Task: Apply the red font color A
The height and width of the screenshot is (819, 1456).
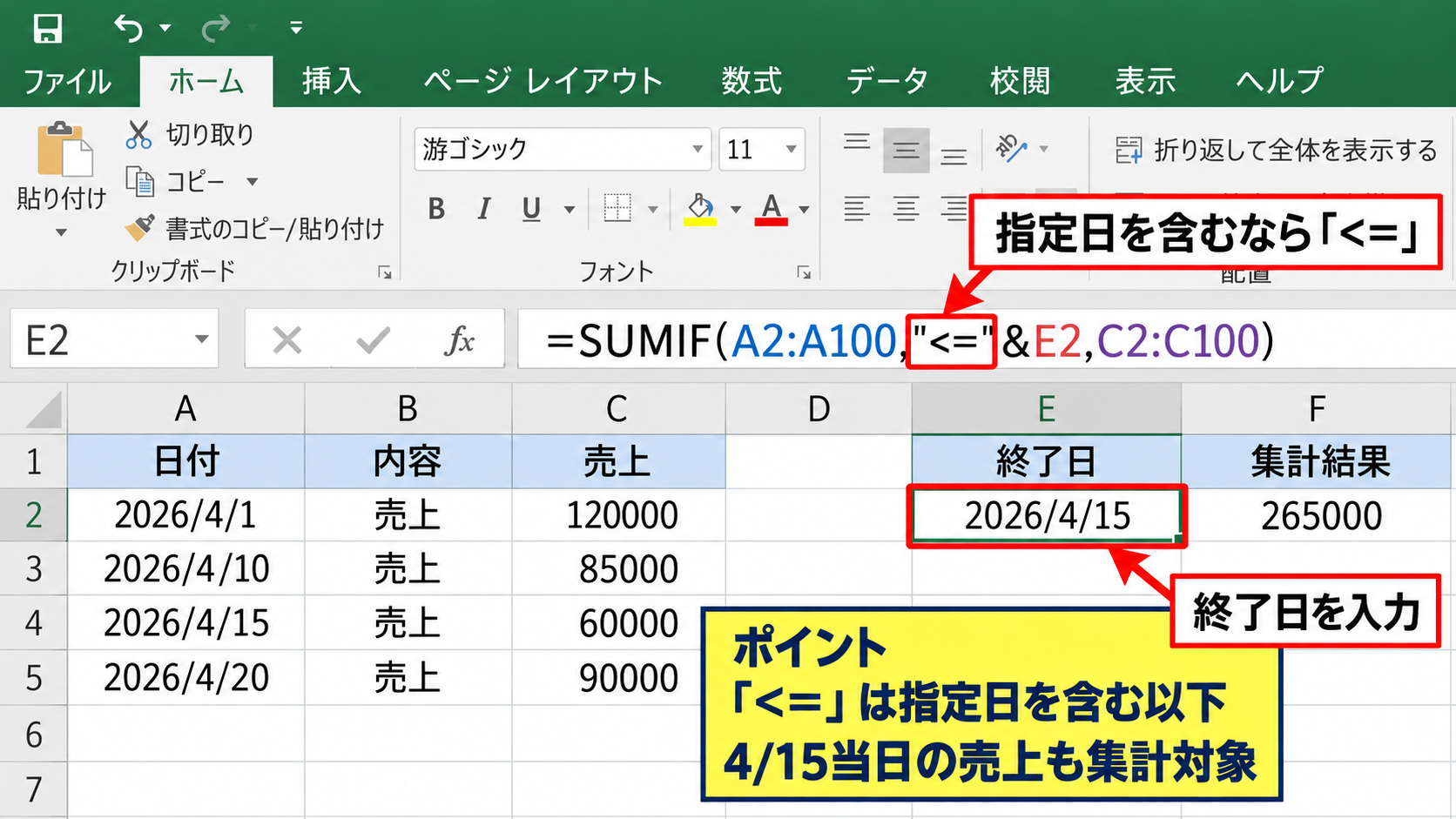Action: pos(771,210)
